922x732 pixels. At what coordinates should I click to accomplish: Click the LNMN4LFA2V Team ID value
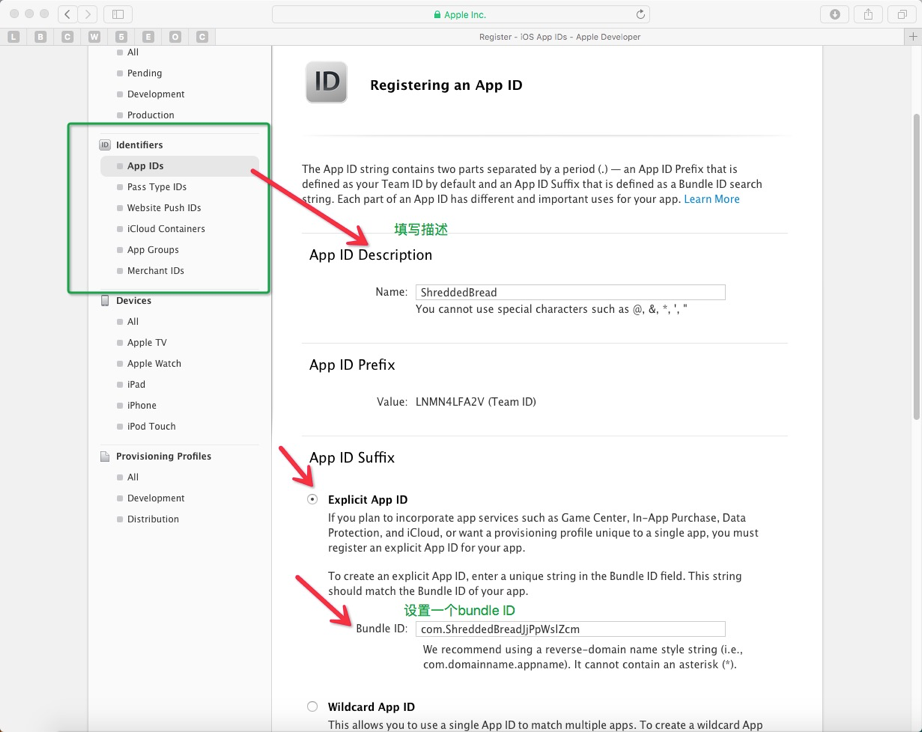(x=476, y=402)
